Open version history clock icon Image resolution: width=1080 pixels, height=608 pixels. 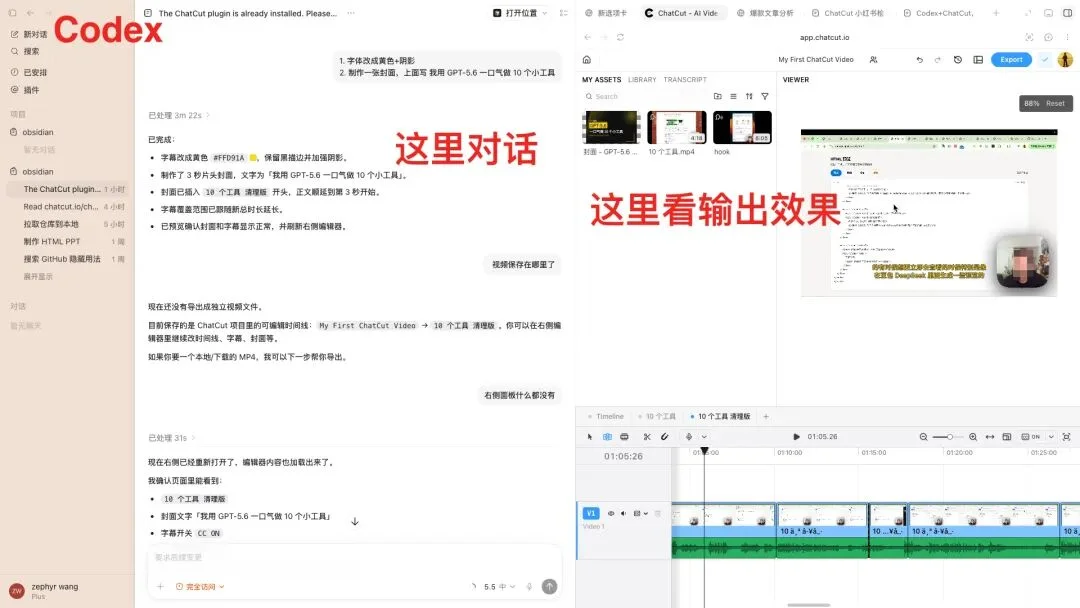957,60
